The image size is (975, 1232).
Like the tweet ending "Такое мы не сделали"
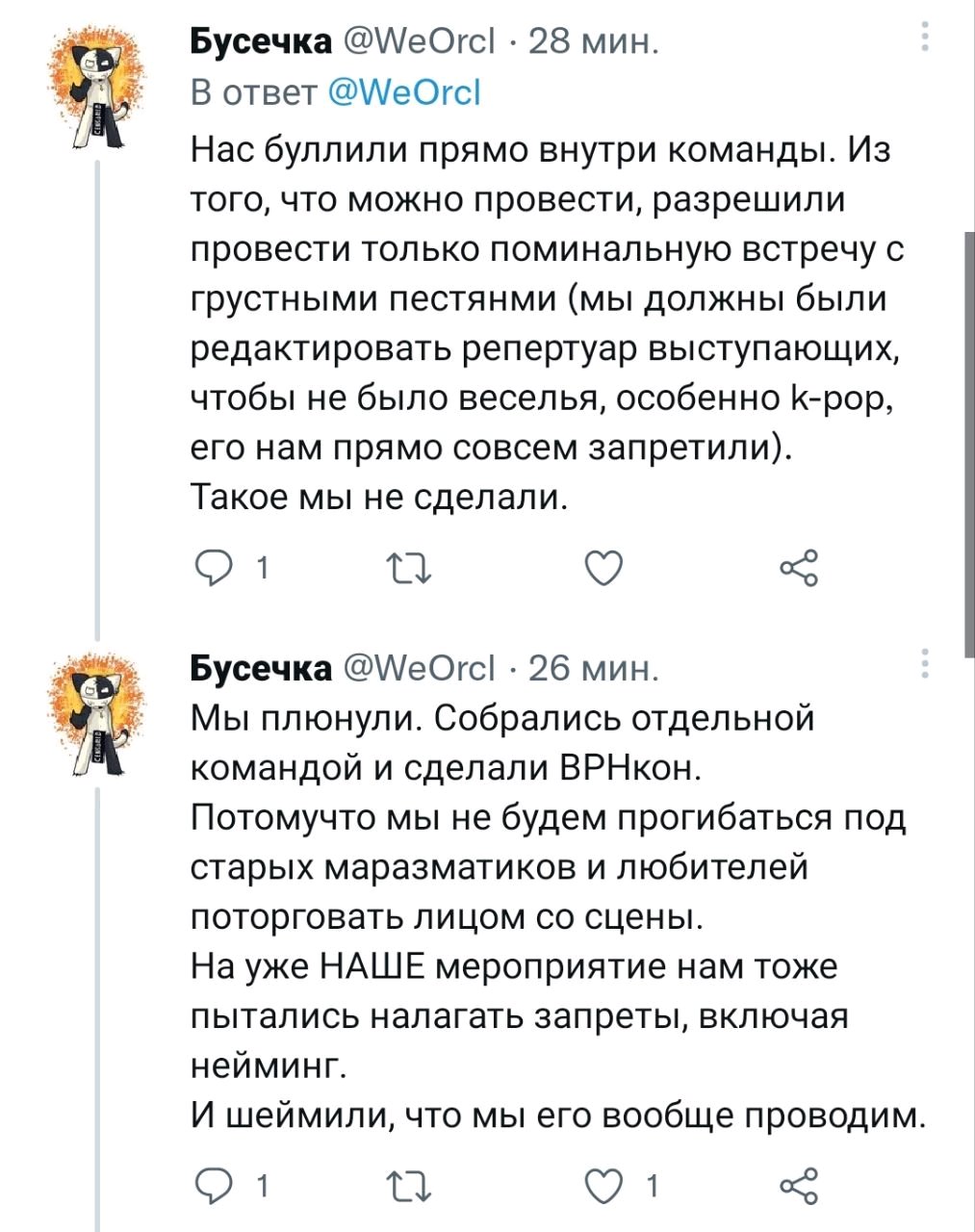click(x=604, y=569)
